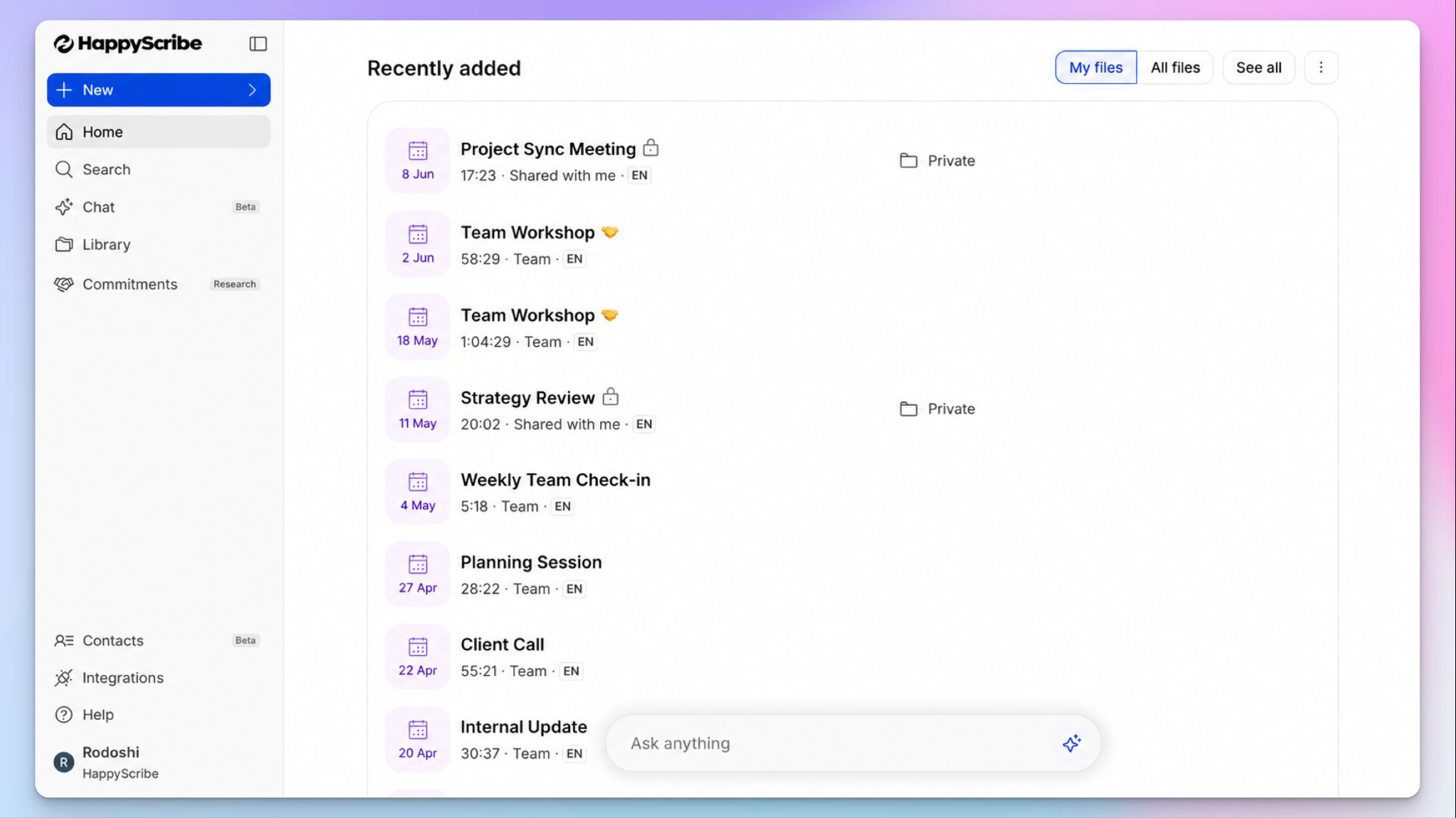Image resolution: width=1456 pixels, height=818 pixels.
Task: Collapse the sidebar panel icon
Action: coord(258,44)
